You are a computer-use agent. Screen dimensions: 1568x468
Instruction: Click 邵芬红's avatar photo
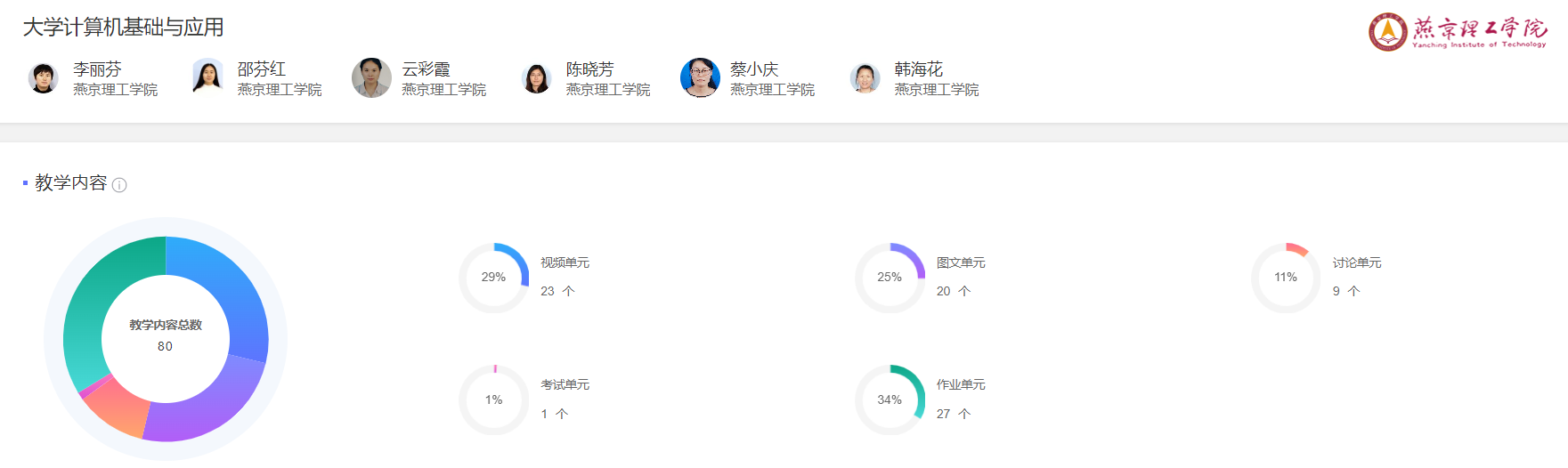207,77
